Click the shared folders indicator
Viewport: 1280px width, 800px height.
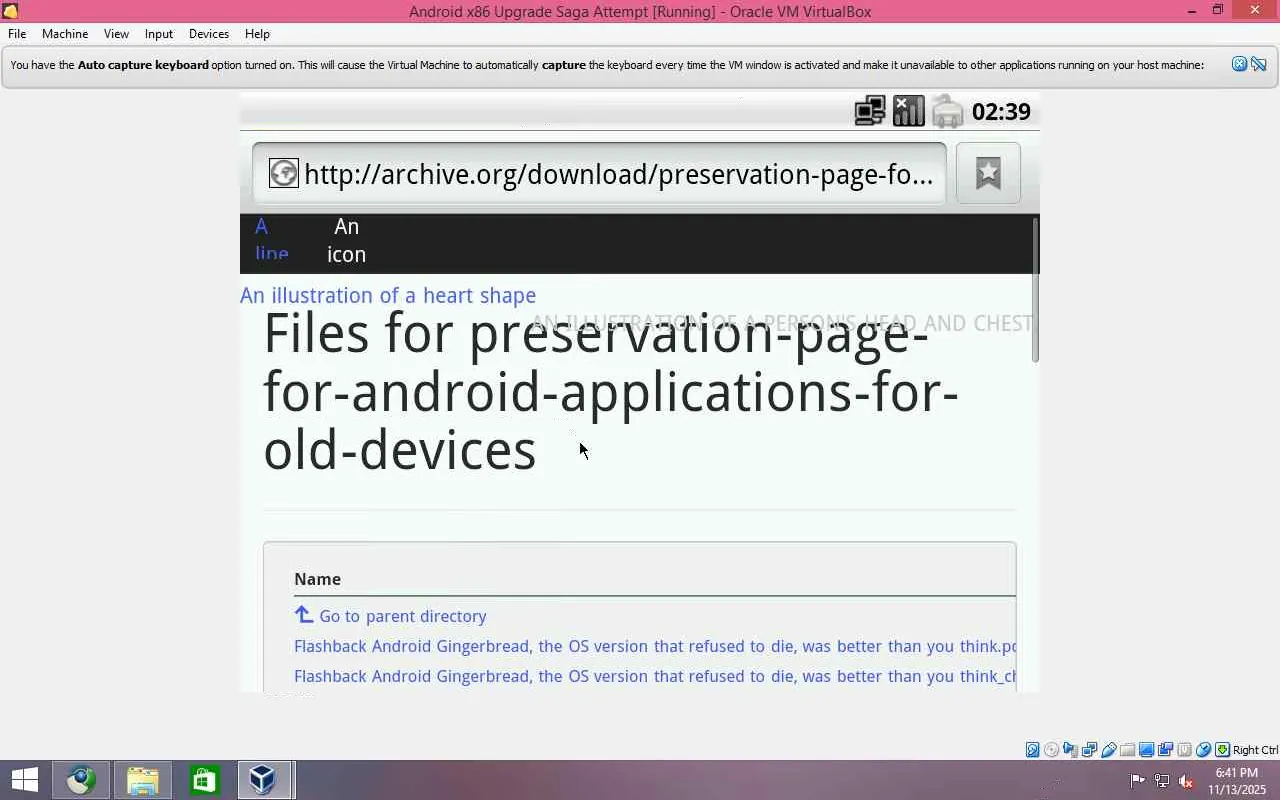(1128, 750)
